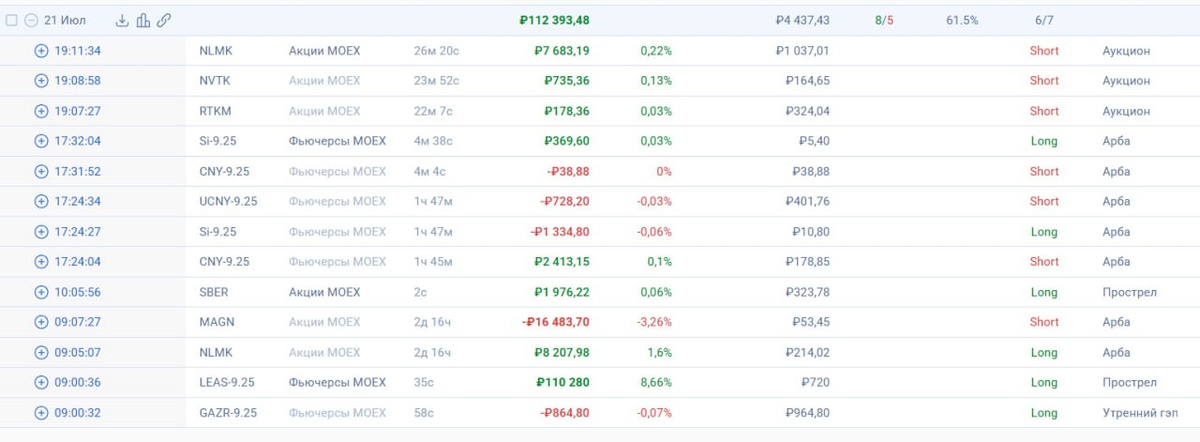Click the Short label on the MAGN row
The height and width of the screenshot is (442, 1200).
(1044, 322)
